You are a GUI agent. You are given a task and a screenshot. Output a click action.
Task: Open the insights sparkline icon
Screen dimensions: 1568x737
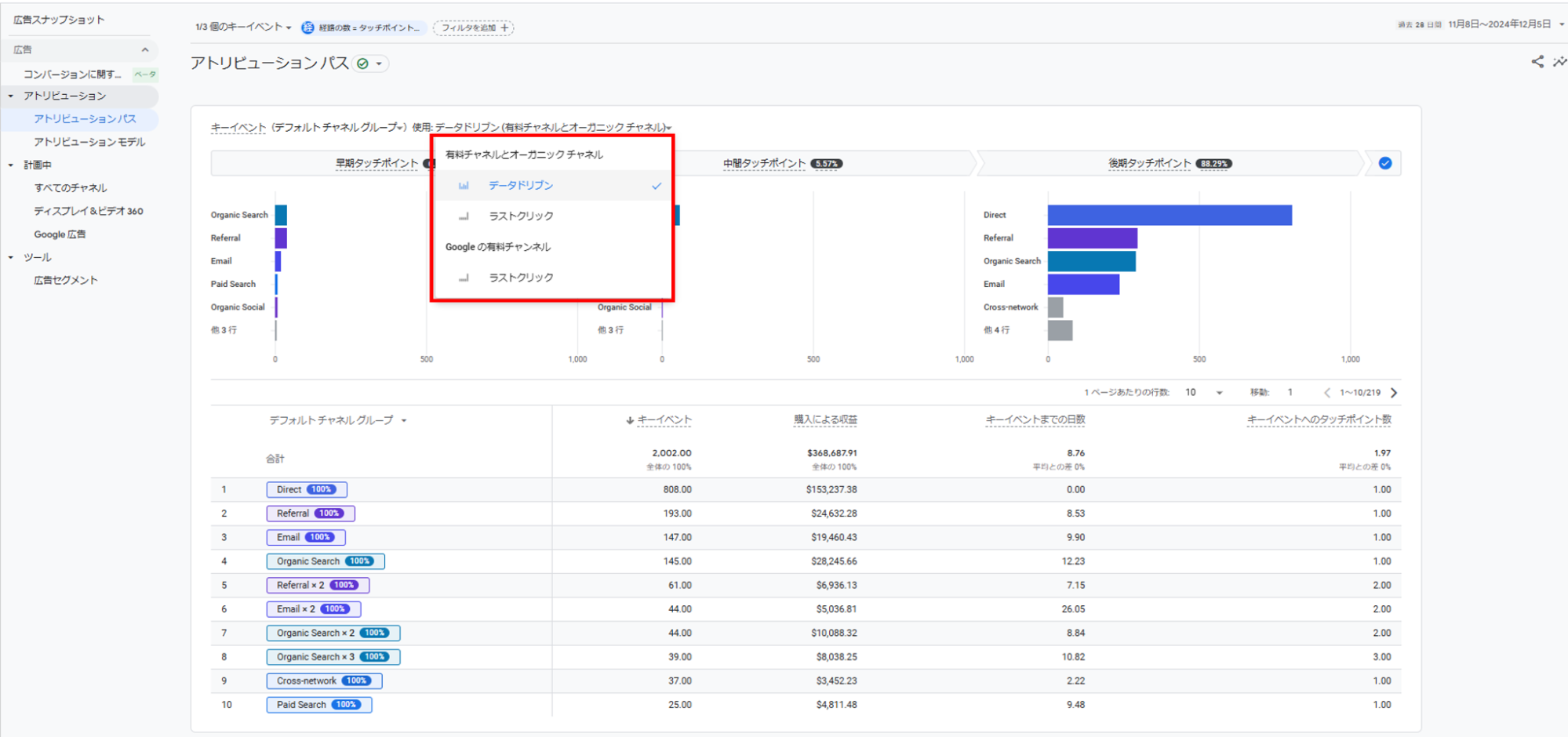click(x=1559, y=62)
